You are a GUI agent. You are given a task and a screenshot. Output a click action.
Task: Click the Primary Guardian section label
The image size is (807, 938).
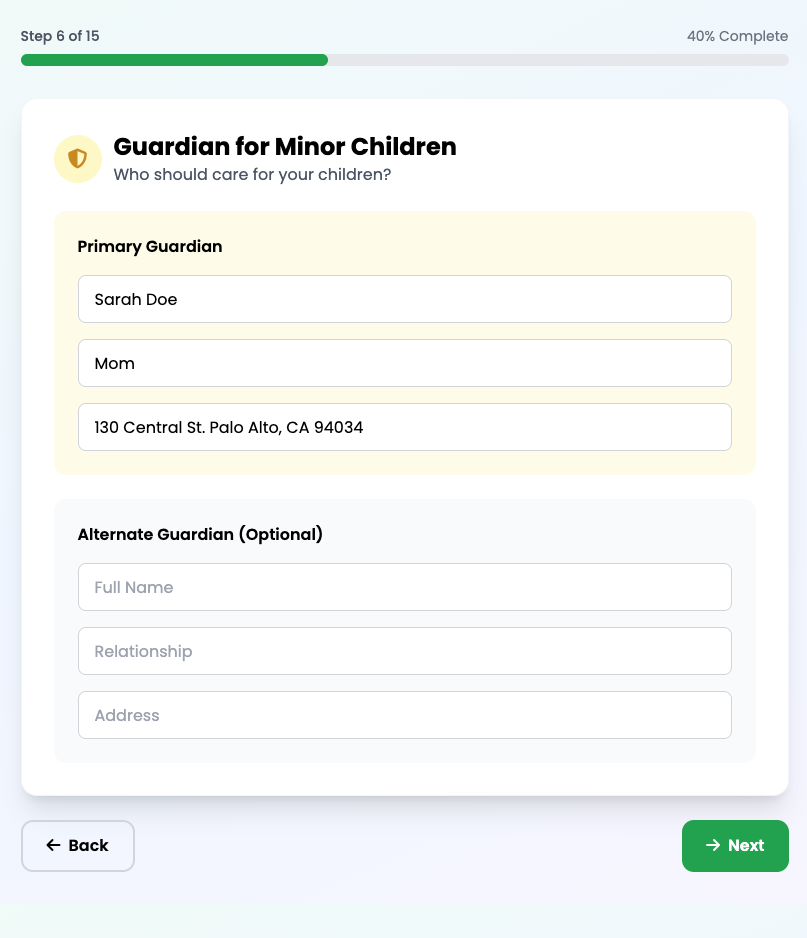[150, 246]
